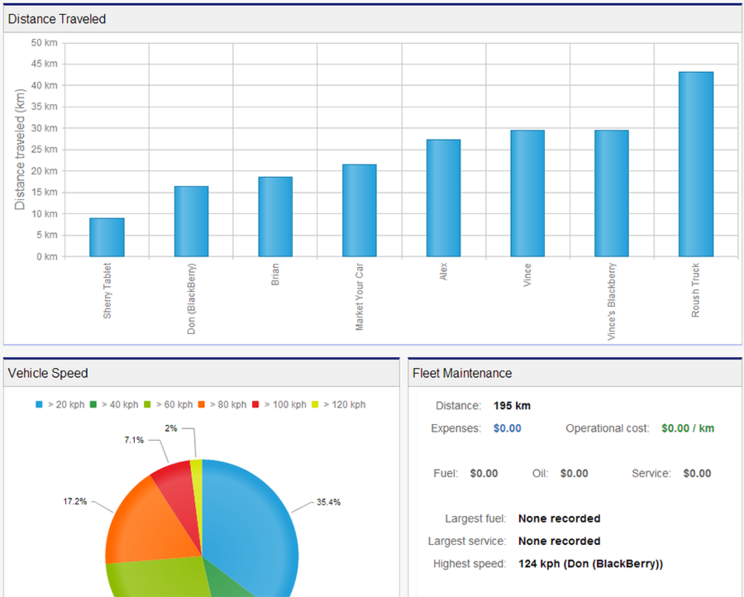Click the Vehicle Speed panel header
Image resolution: width=744 pixels, height=597 pixels.
[x=202, y=373]
